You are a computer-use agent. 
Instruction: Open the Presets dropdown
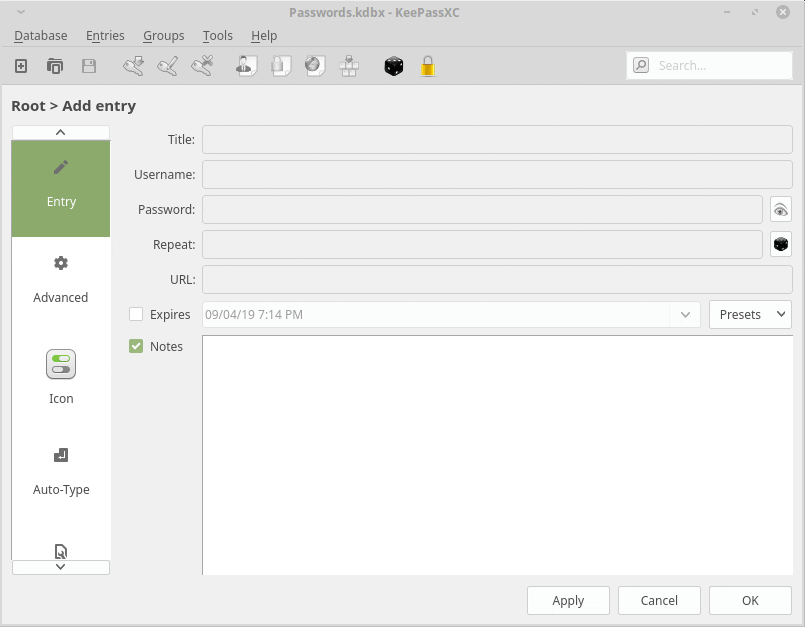pos(750,314)
